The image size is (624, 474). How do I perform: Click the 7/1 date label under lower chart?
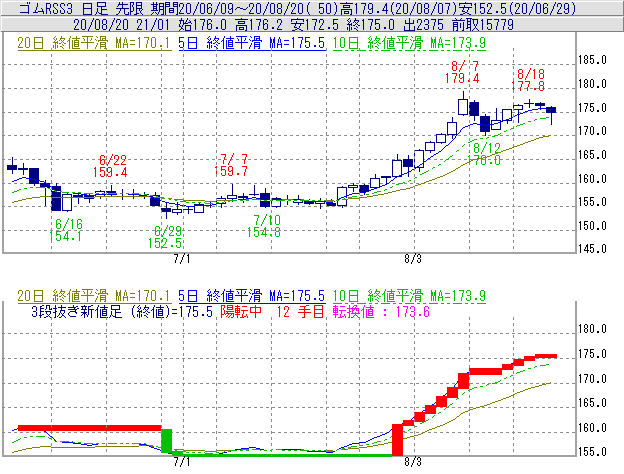pyautogui.click(x=182, y=462)
